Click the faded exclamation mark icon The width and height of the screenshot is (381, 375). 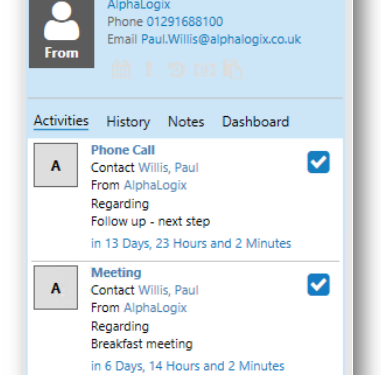tap(149, 69)
